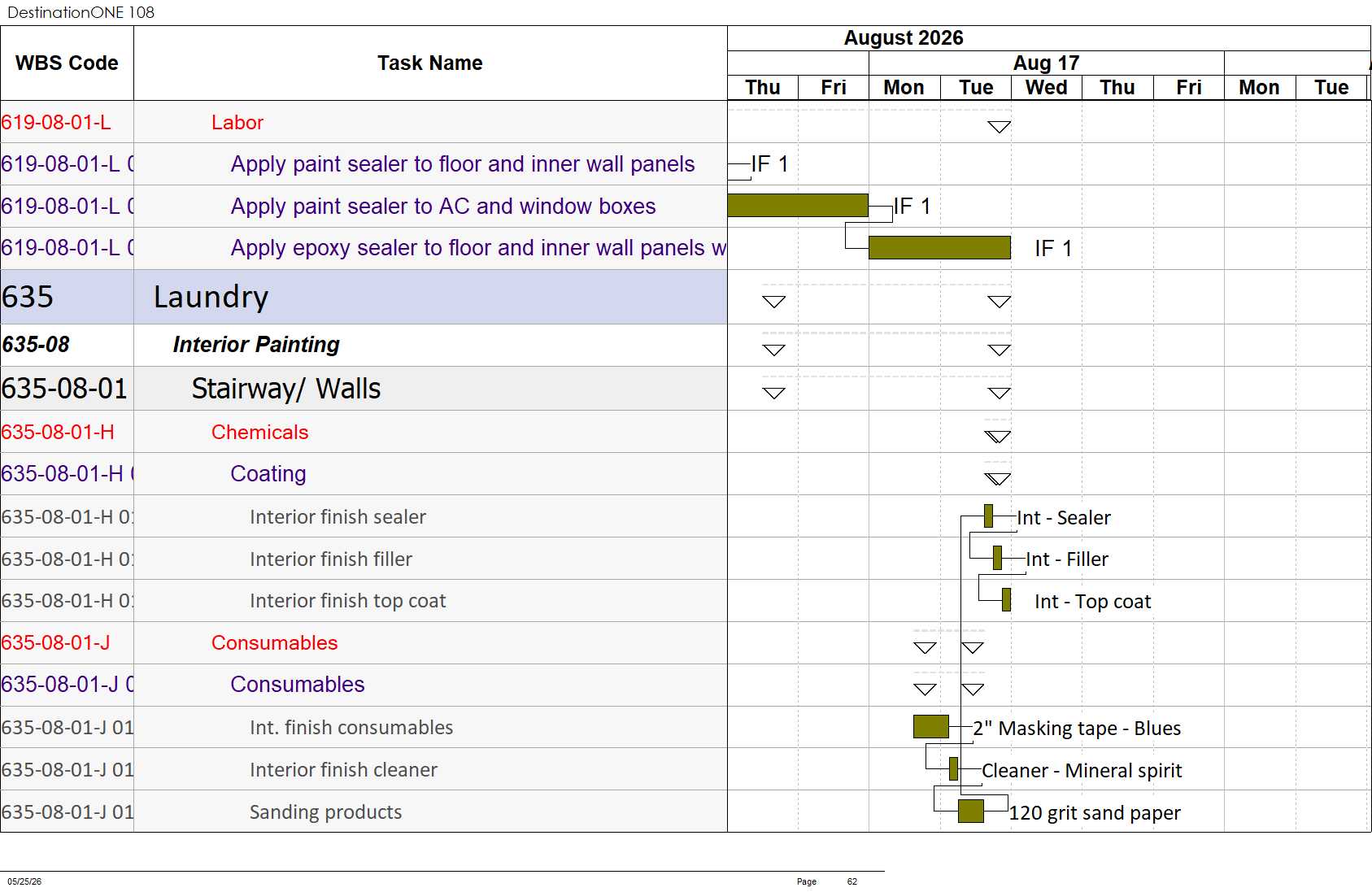
Task: Select the AC and window boxes Gantt bar
Action: (x=797, y=206)
